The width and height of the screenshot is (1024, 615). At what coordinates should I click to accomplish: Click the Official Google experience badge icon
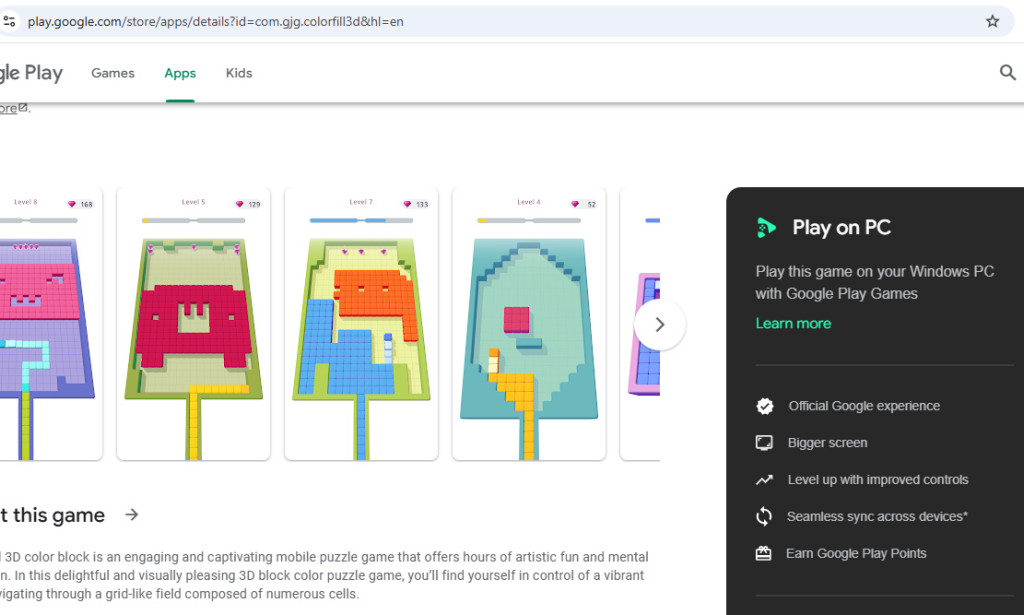765,406
